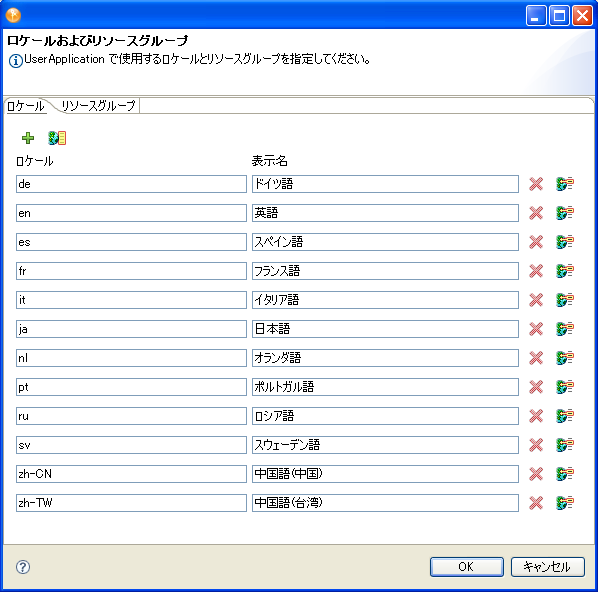
Task: Click the green plus add locale icon
Action: coord(28,138)
